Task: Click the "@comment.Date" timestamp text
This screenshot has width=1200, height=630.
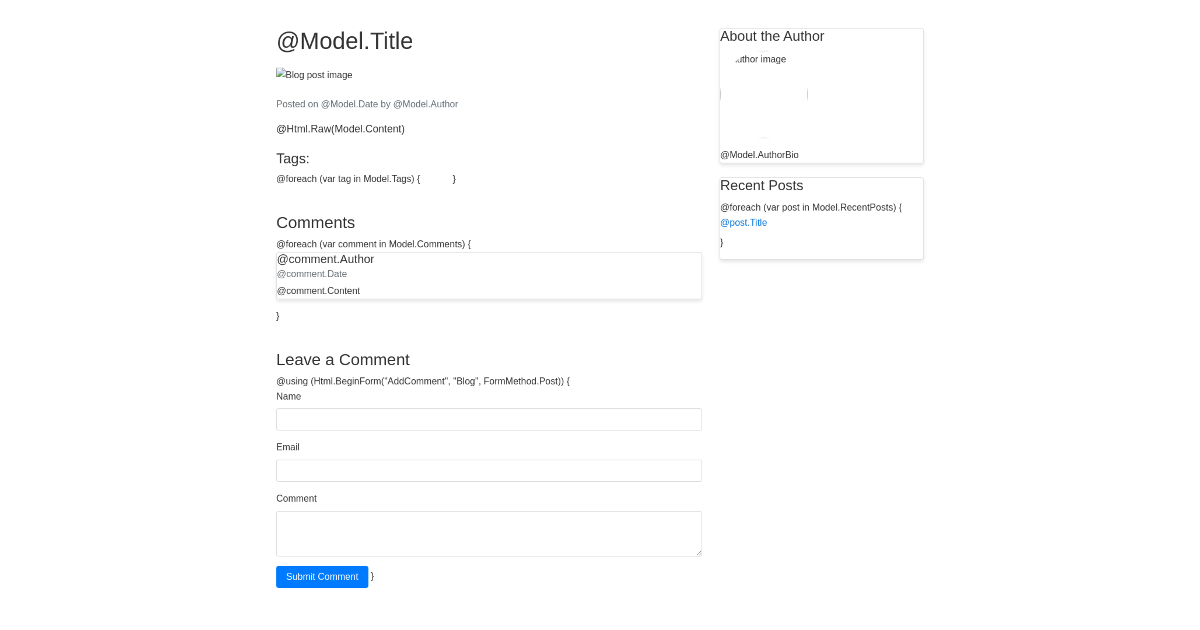Action: tap(311, 274)
